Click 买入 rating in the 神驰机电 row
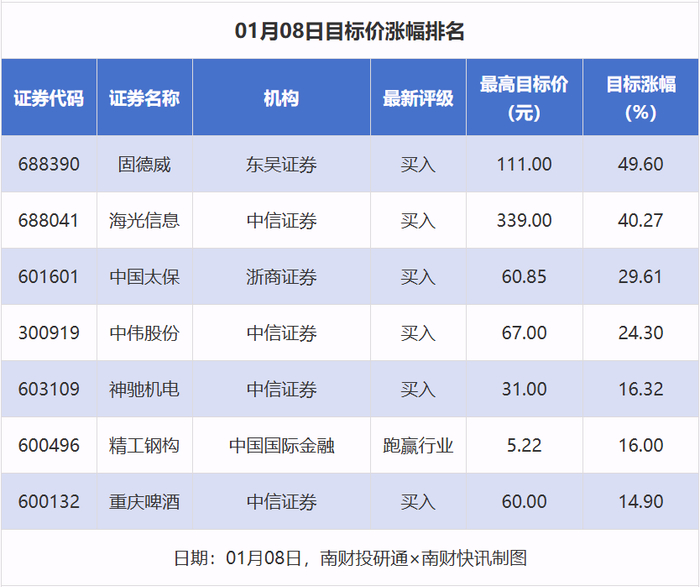This screenshot has height=587, width=700. [418, 389]
